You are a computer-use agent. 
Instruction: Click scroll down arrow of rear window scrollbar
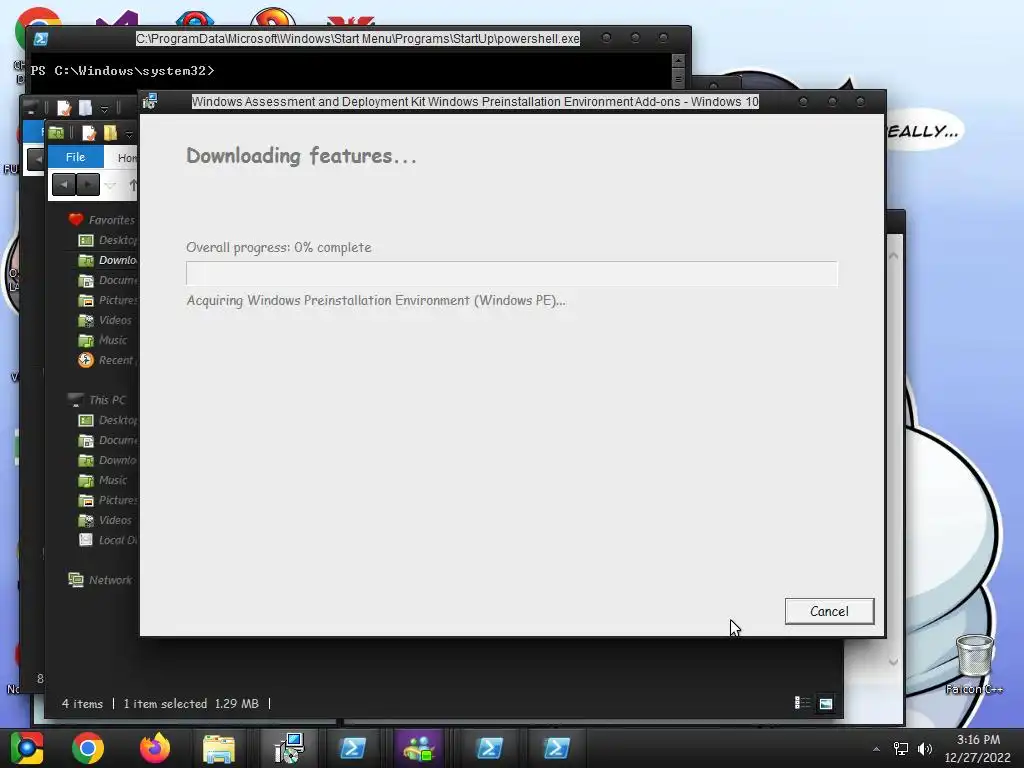point(893,662)
